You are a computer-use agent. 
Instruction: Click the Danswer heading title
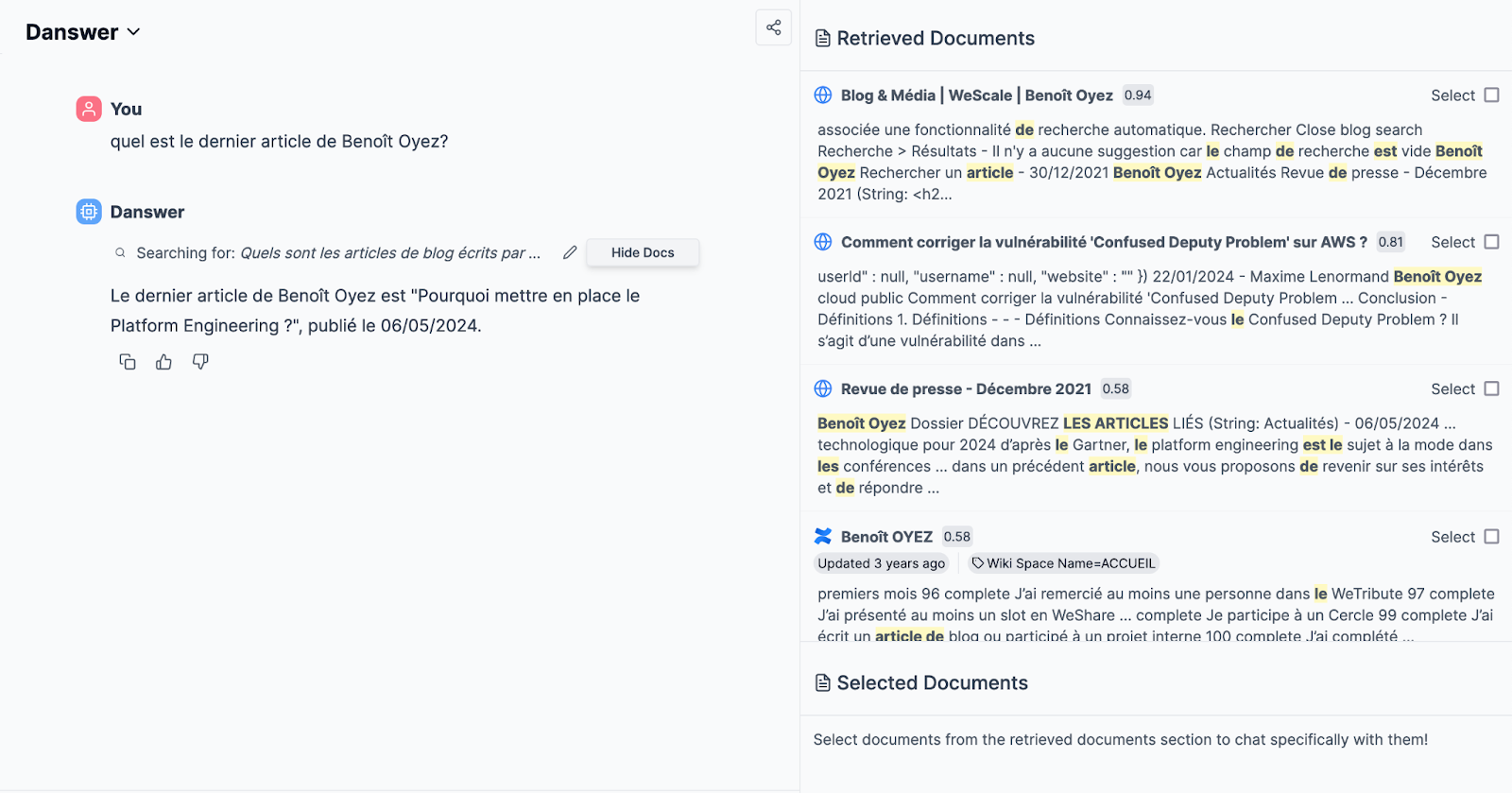tap(72, 32)
